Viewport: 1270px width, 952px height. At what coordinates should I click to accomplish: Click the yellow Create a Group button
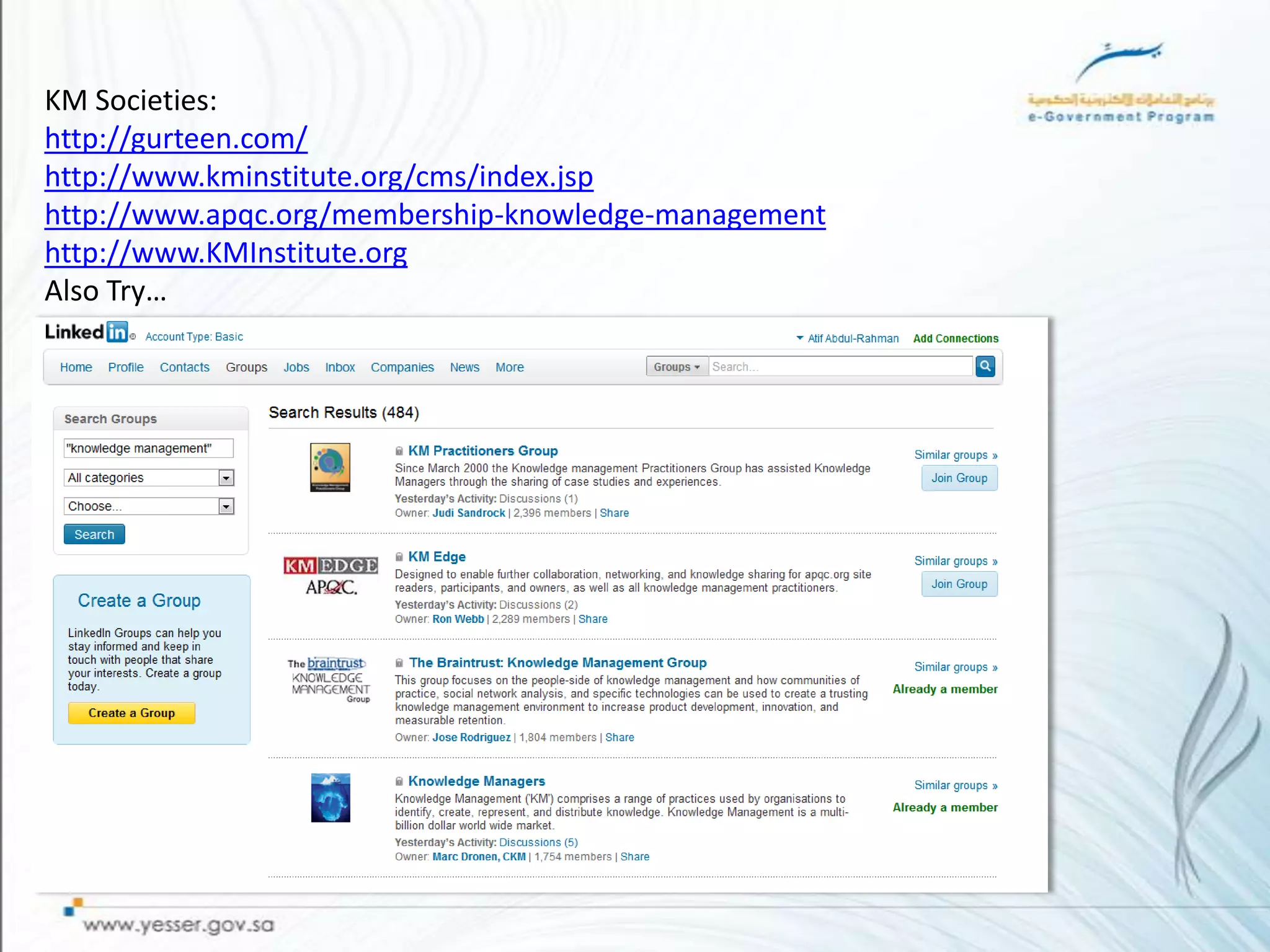point(131,713)
